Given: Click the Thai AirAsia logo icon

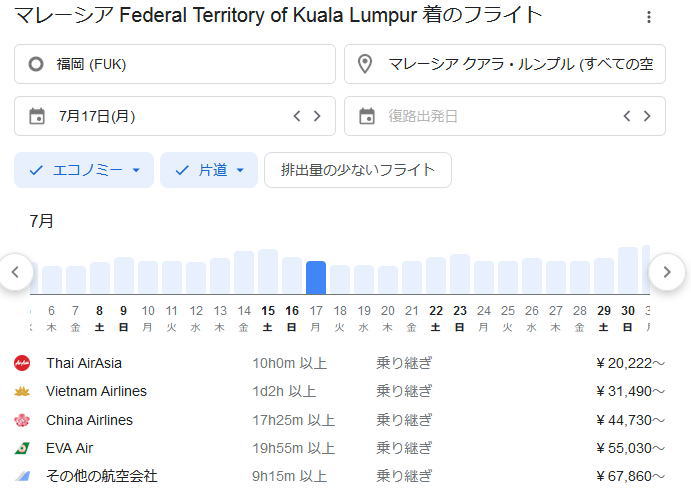Looking at the screenshot, I should point(22,363).
